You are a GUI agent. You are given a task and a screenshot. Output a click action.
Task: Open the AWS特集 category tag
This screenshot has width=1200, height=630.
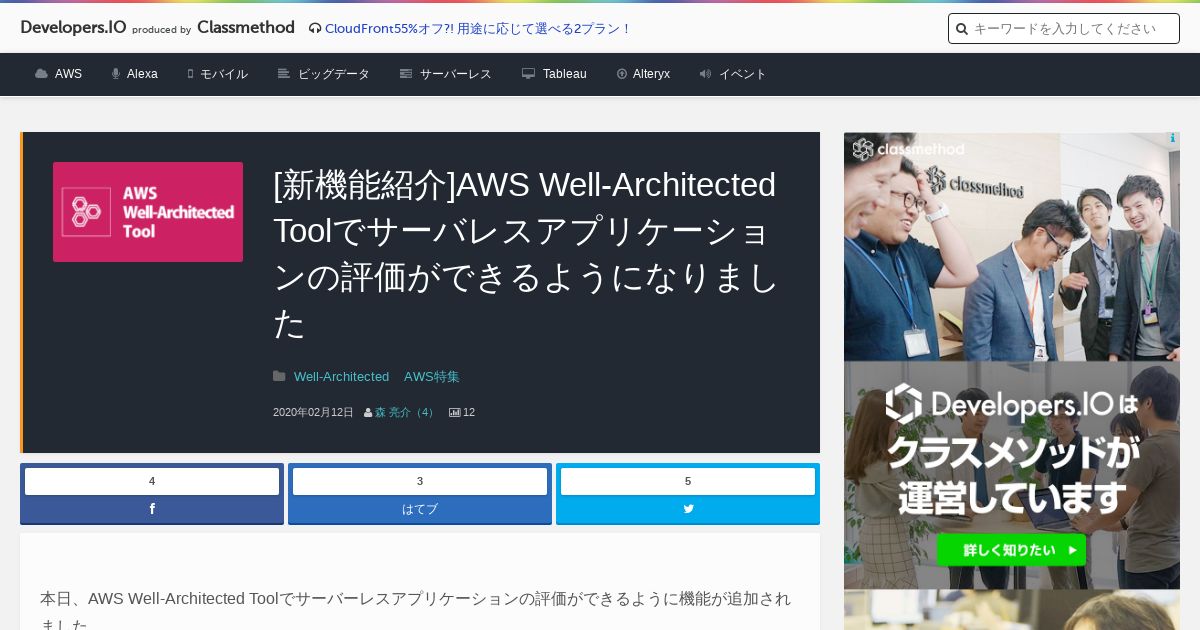[x=432, y=377]
